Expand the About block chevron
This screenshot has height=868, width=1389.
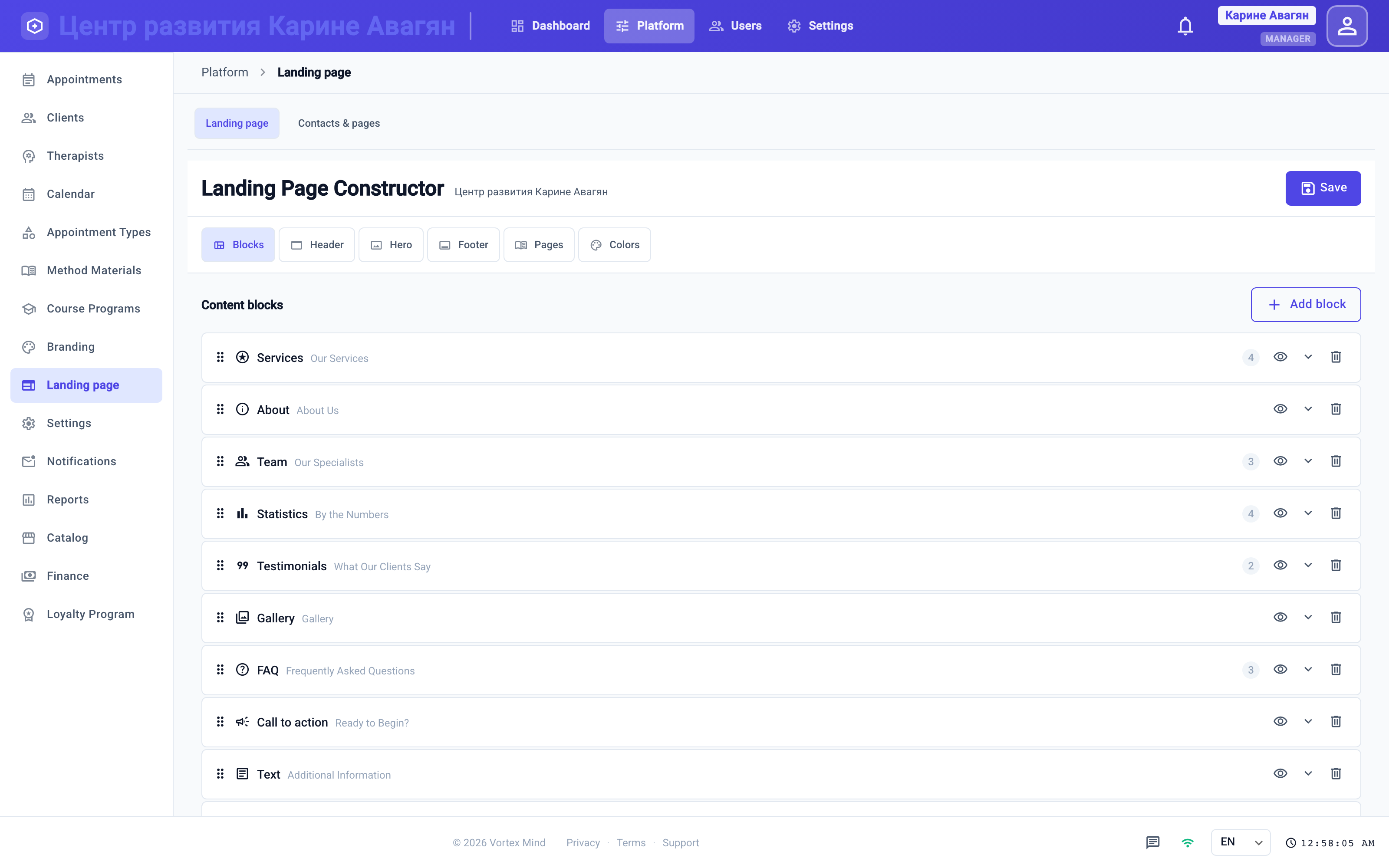click(1308, 409)
